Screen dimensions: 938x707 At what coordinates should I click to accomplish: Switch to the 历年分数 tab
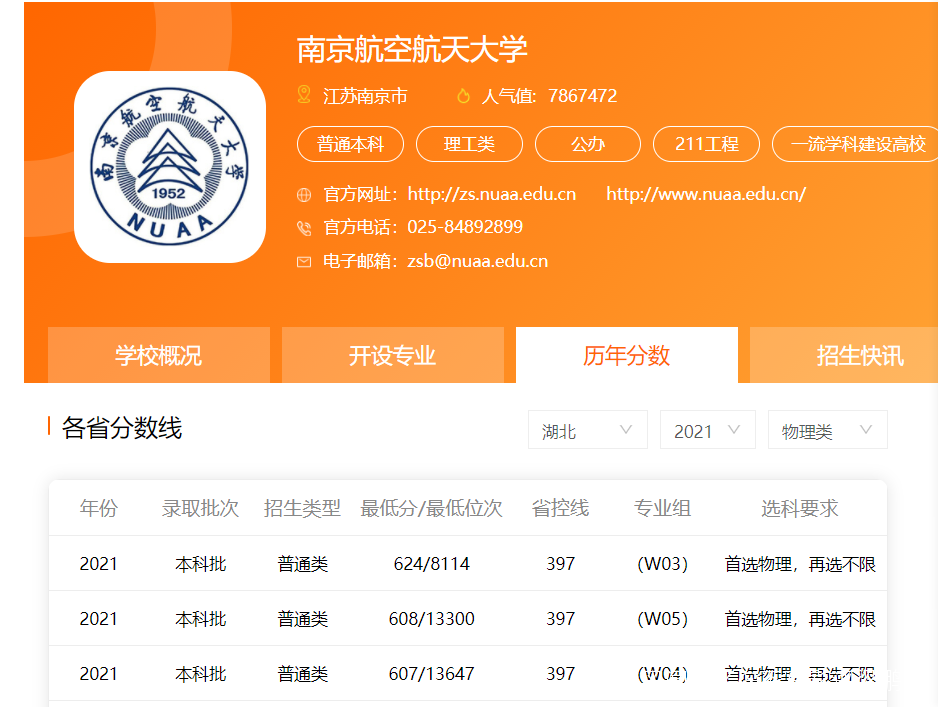click(626, 355)
